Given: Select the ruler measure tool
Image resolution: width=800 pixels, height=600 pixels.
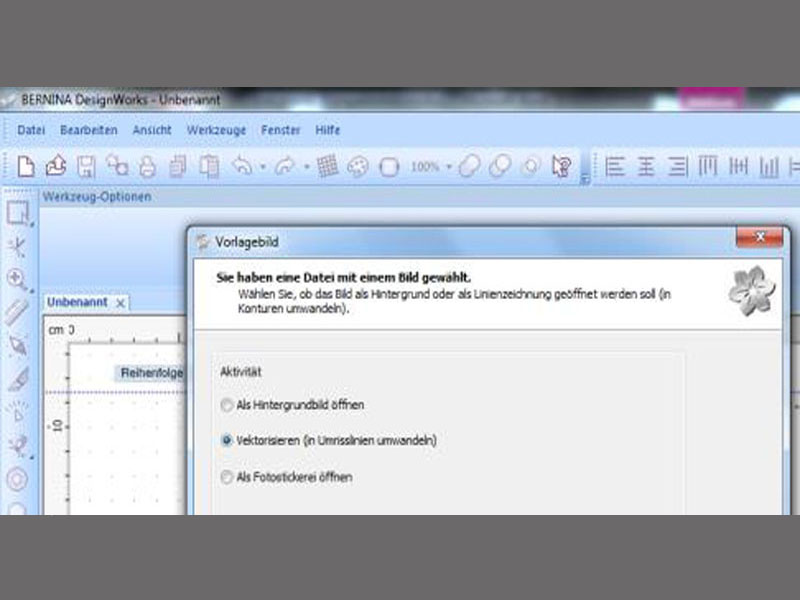Looking at the screenshot, I should click(17, 312).
